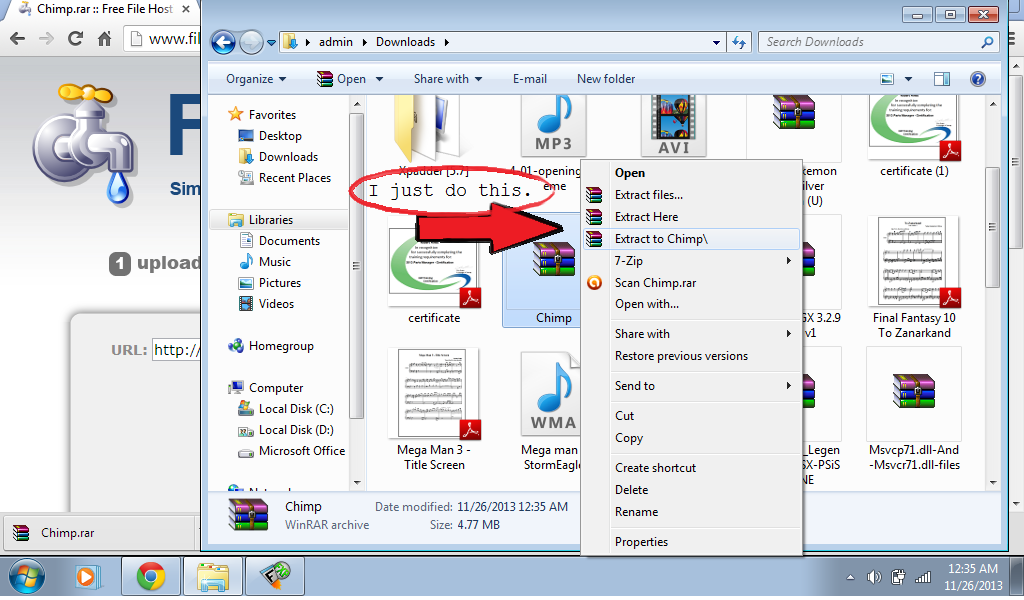Select Mega Man 3 - Title Screen PDF
This screenshot has height=600, width=1024.
tap(434, 410)
